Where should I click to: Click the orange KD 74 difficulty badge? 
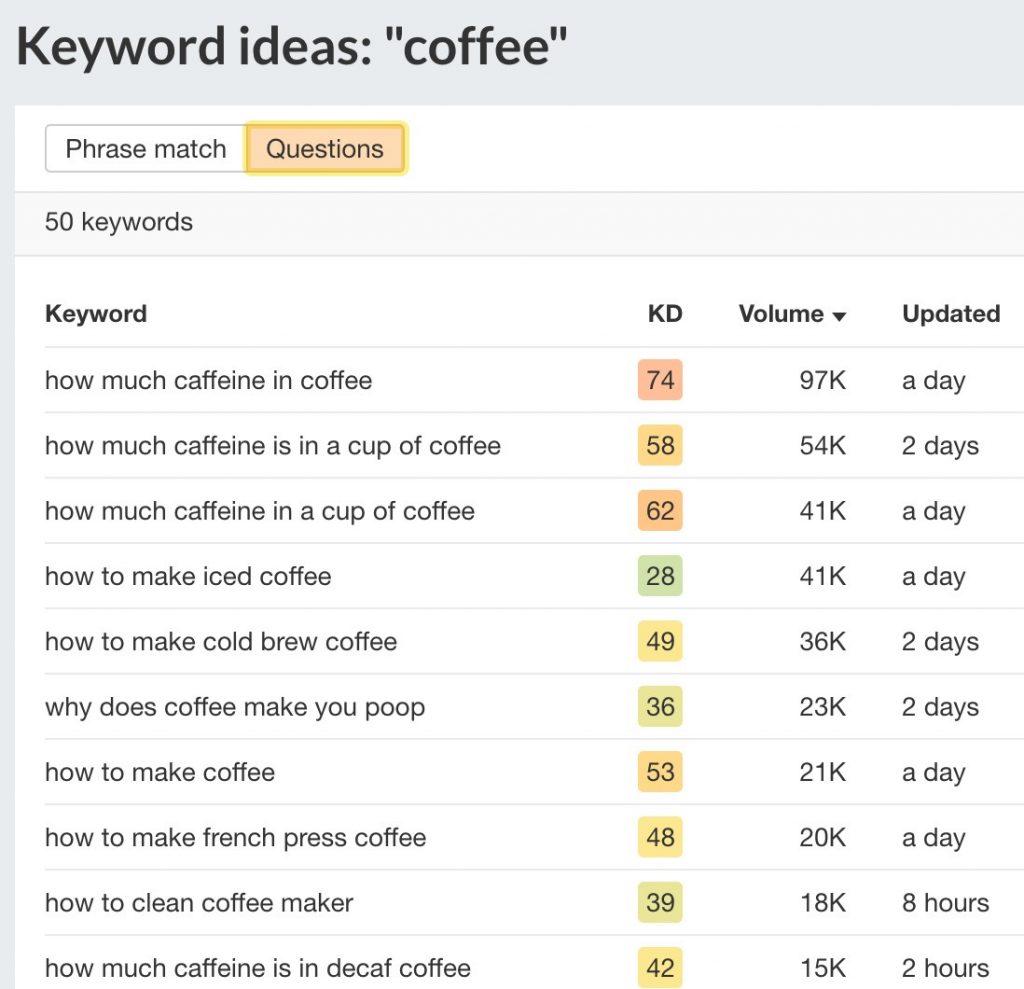[x=659, y=381]
